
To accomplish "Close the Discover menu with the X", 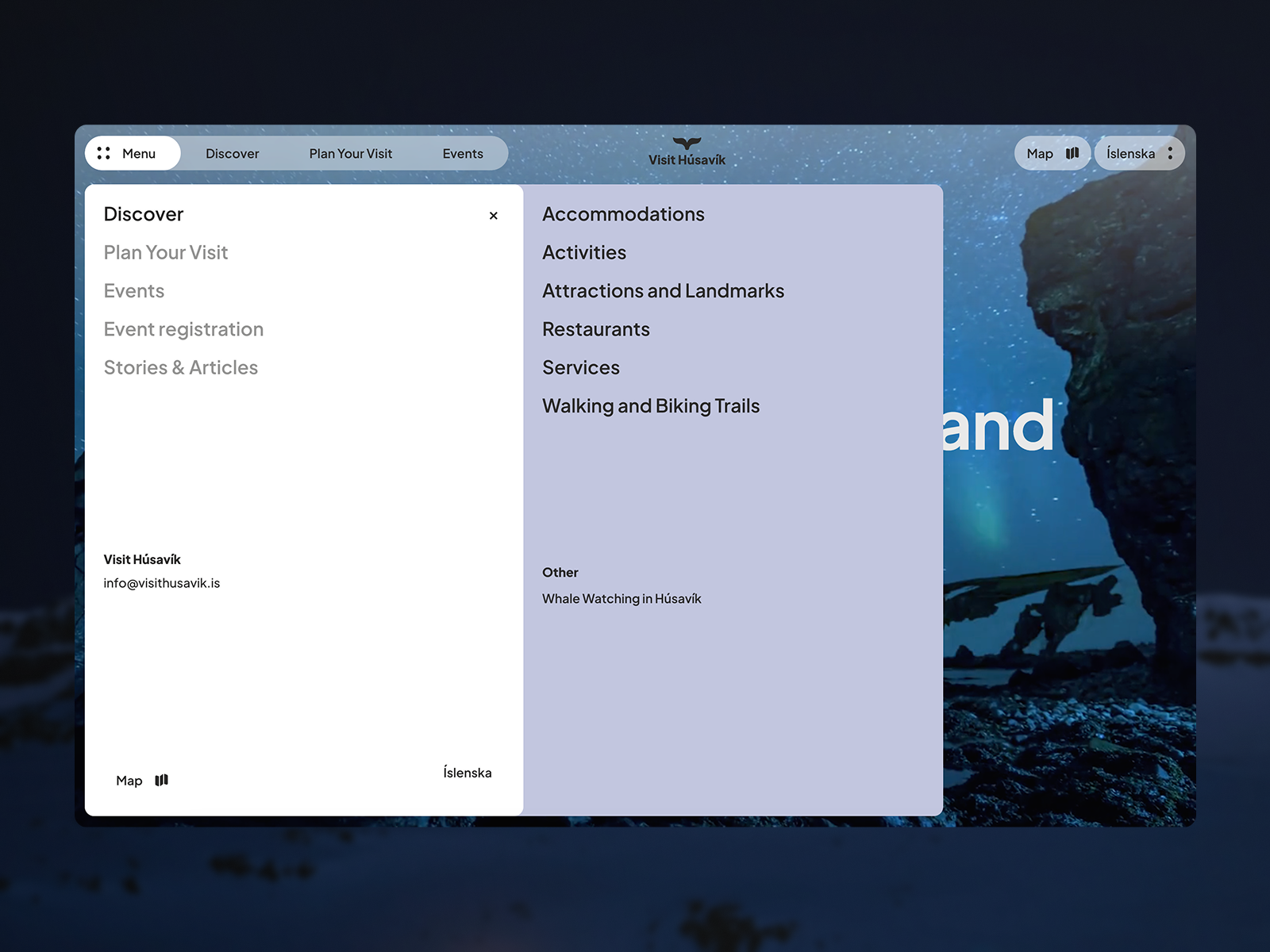I will pyautogui.click(x=493, y=215).
